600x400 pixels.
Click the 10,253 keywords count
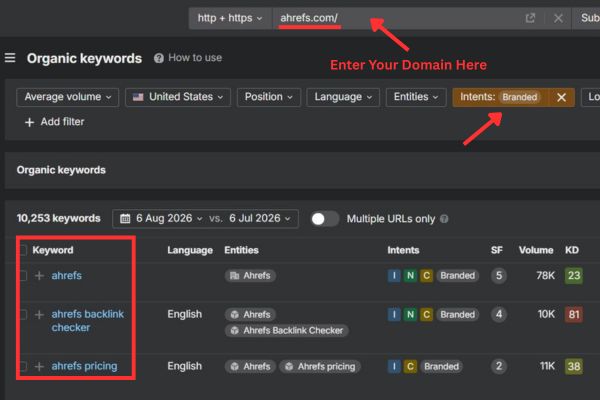(x=59, y=219)
